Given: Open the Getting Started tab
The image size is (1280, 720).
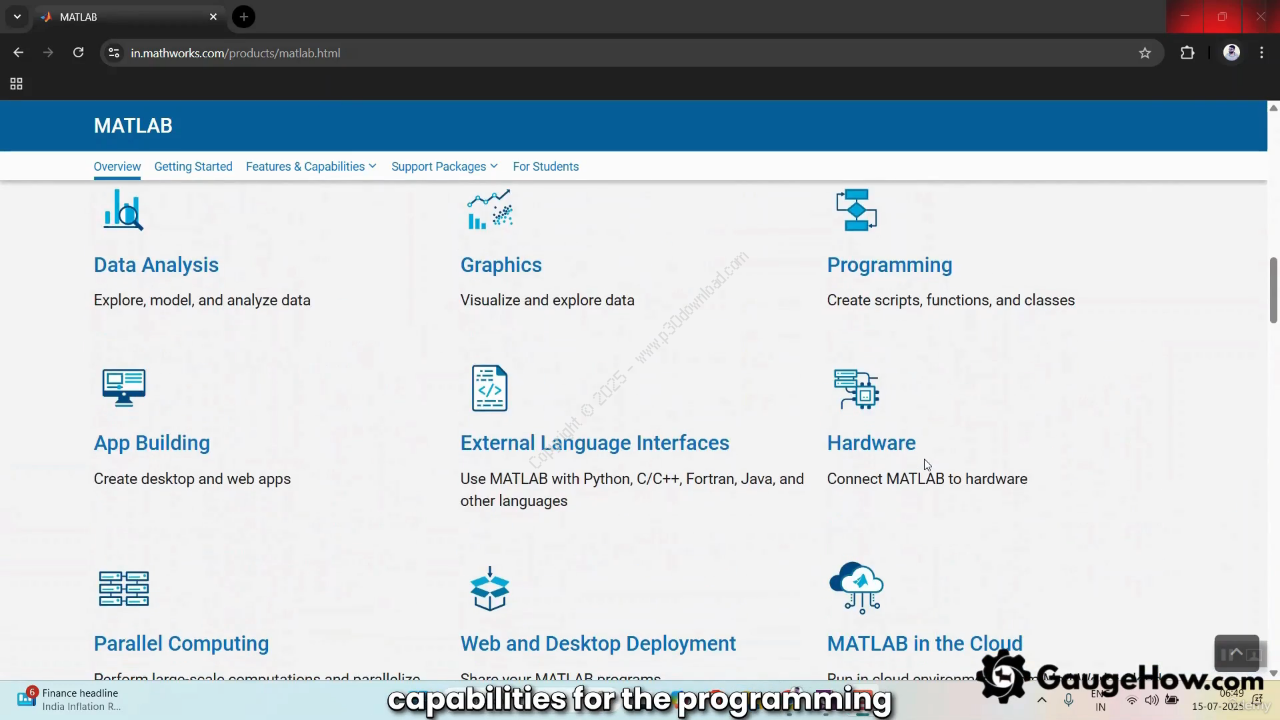Looking at the screenshot, I should (x=193, y=167).
